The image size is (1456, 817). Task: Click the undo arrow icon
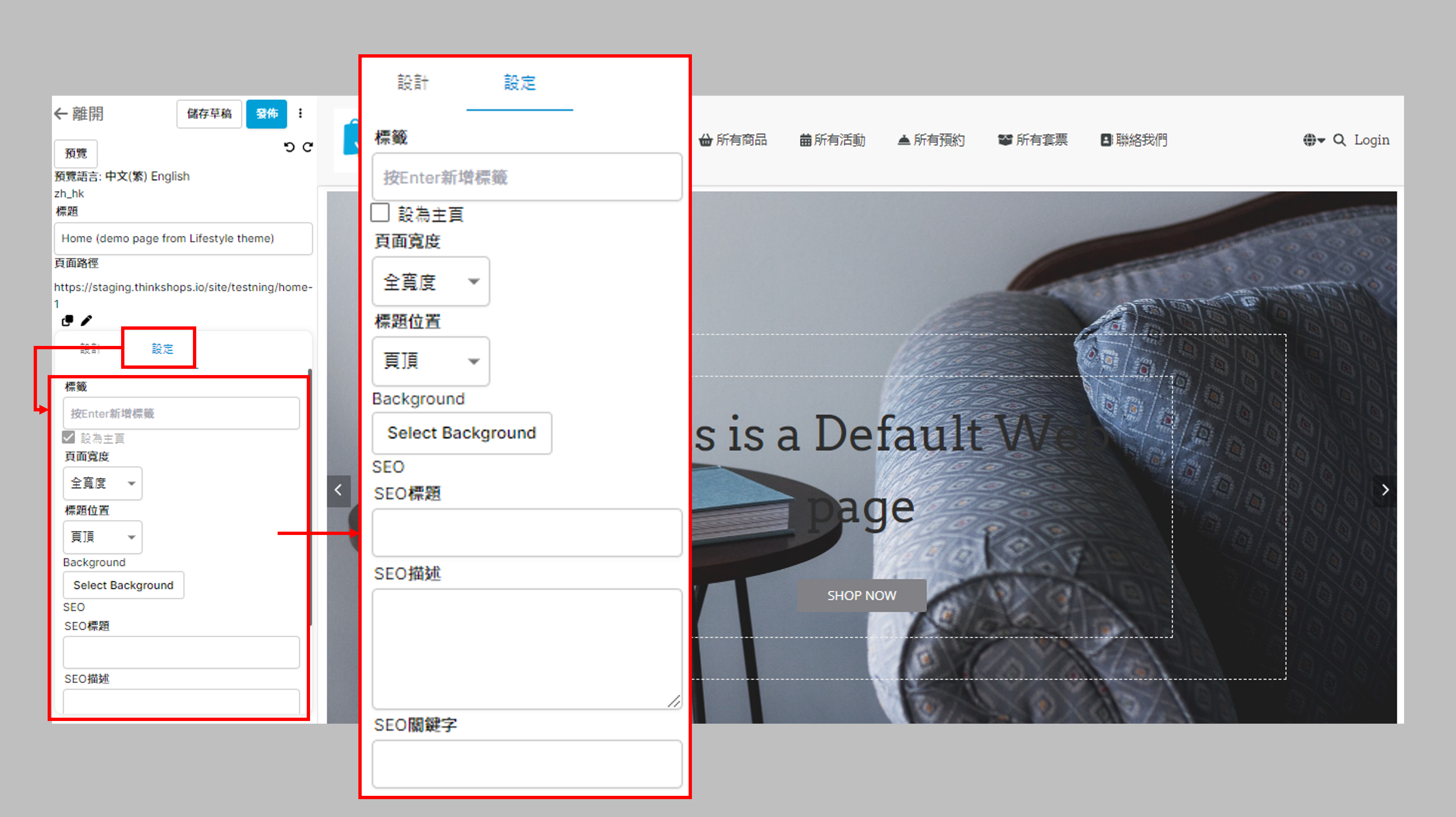click(290, 147)
